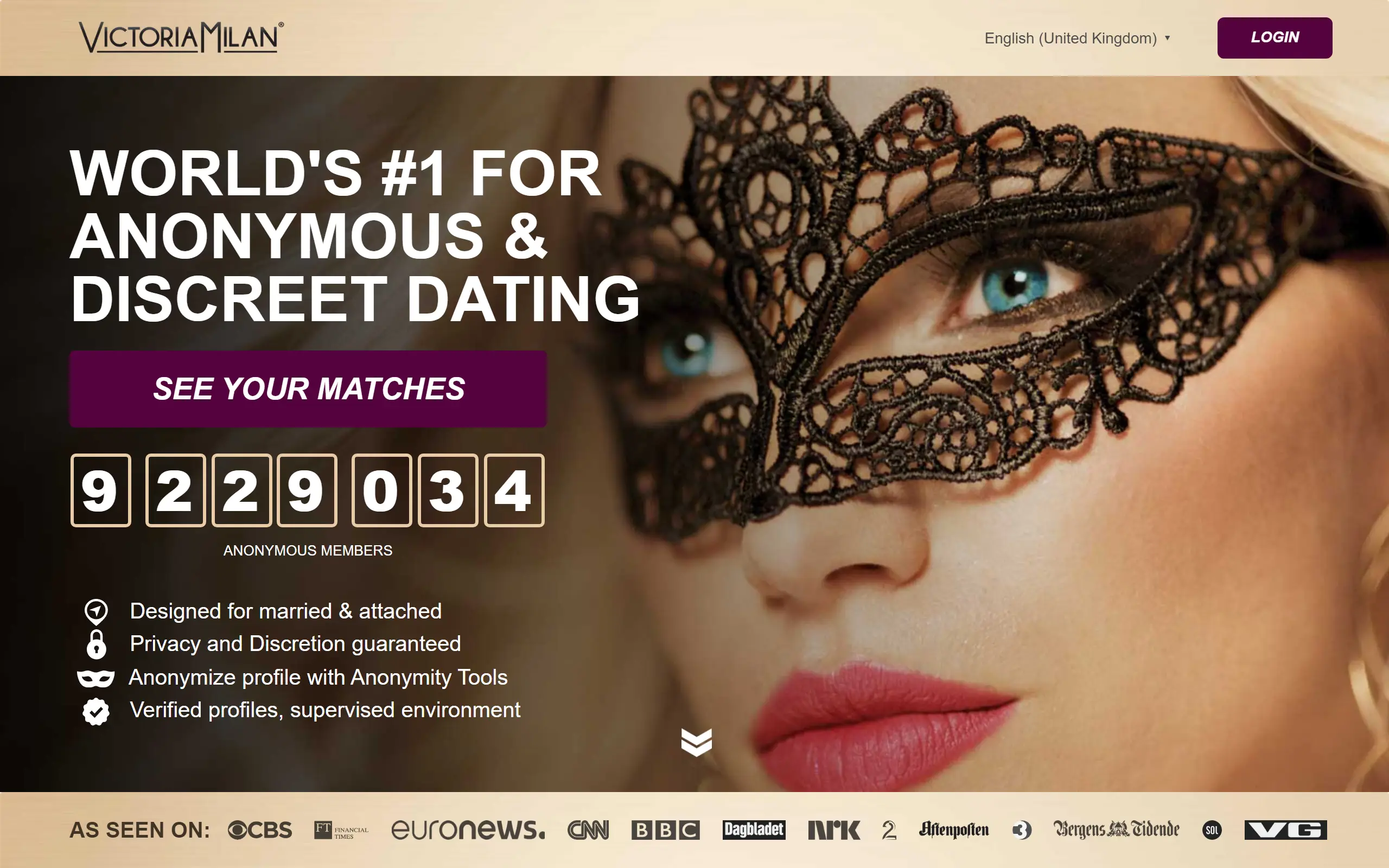Click the euronews logo

pos(468,829)
